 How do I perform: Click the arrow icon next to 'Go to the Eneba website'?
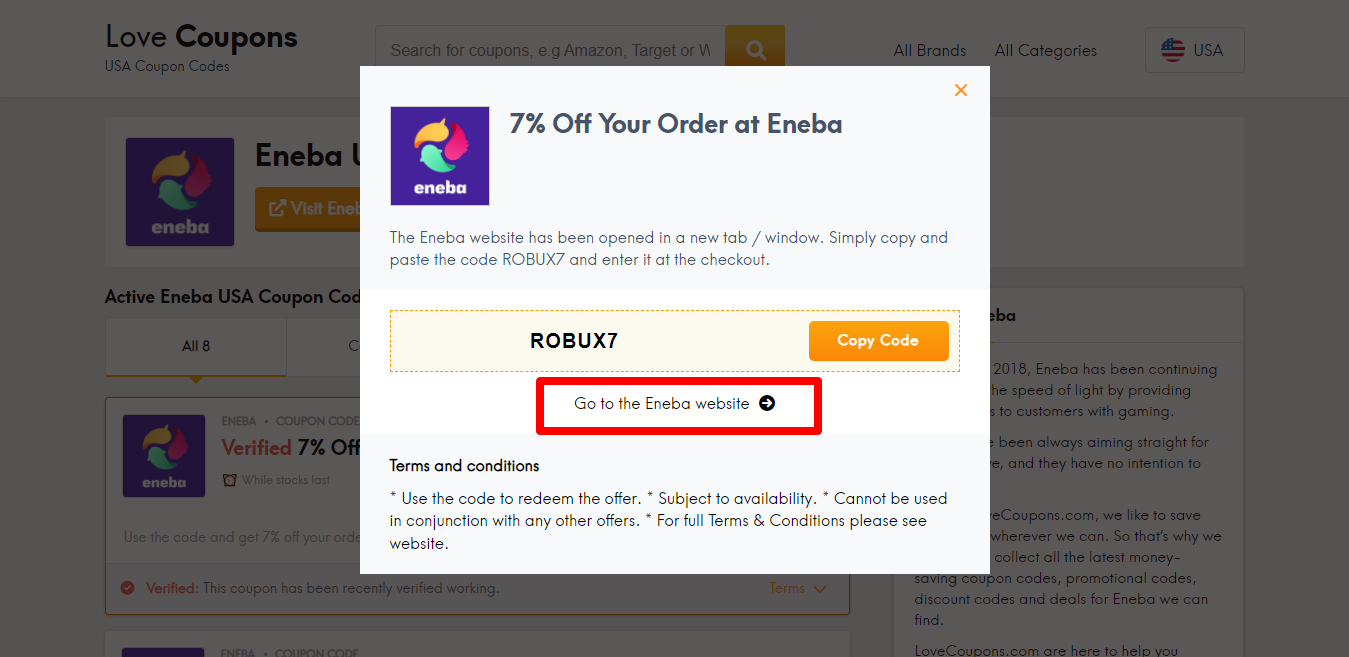pyautogui.click(x=766, y=403)
